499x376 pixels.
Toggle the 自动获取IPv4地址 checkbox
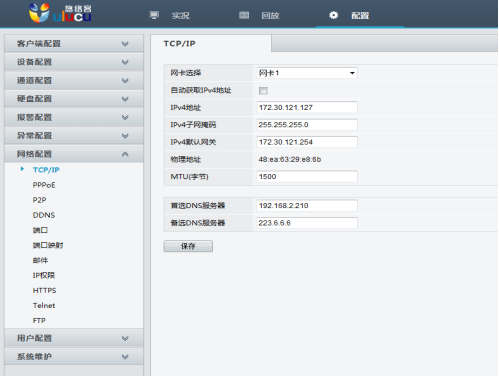263,91
